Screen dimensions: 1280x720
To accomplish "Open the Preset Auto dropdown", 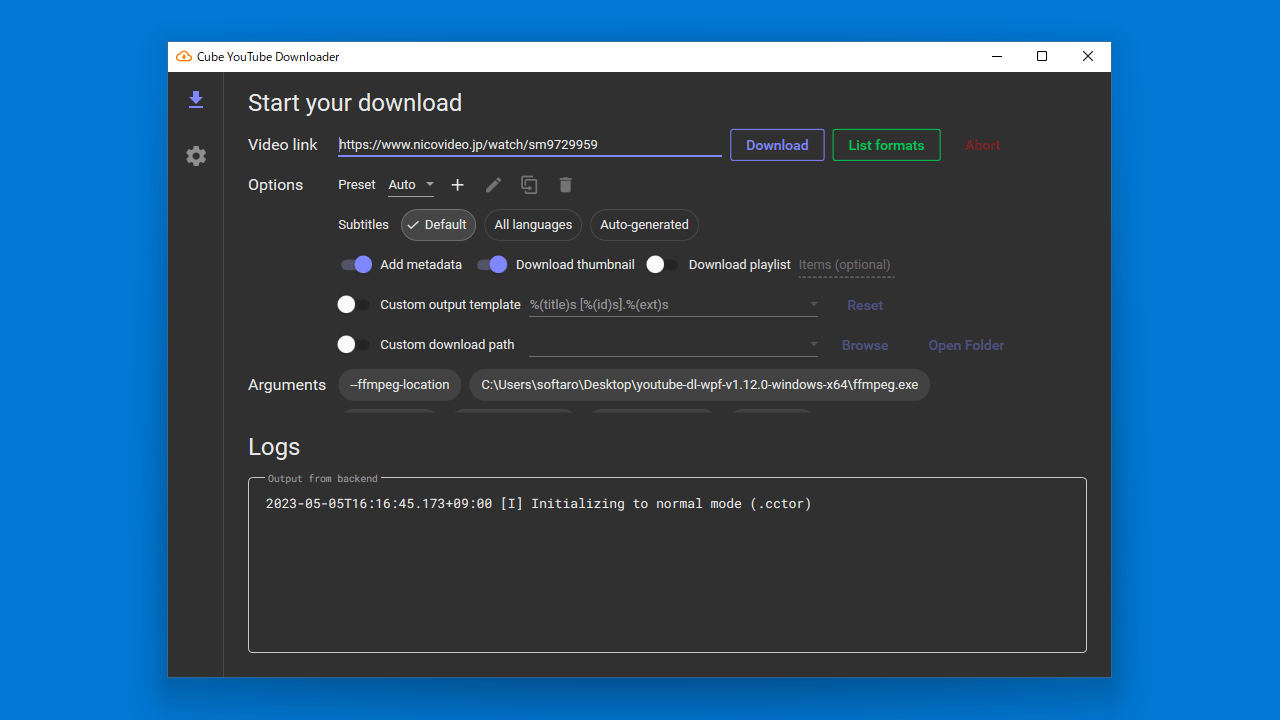I will coord(411,185).
